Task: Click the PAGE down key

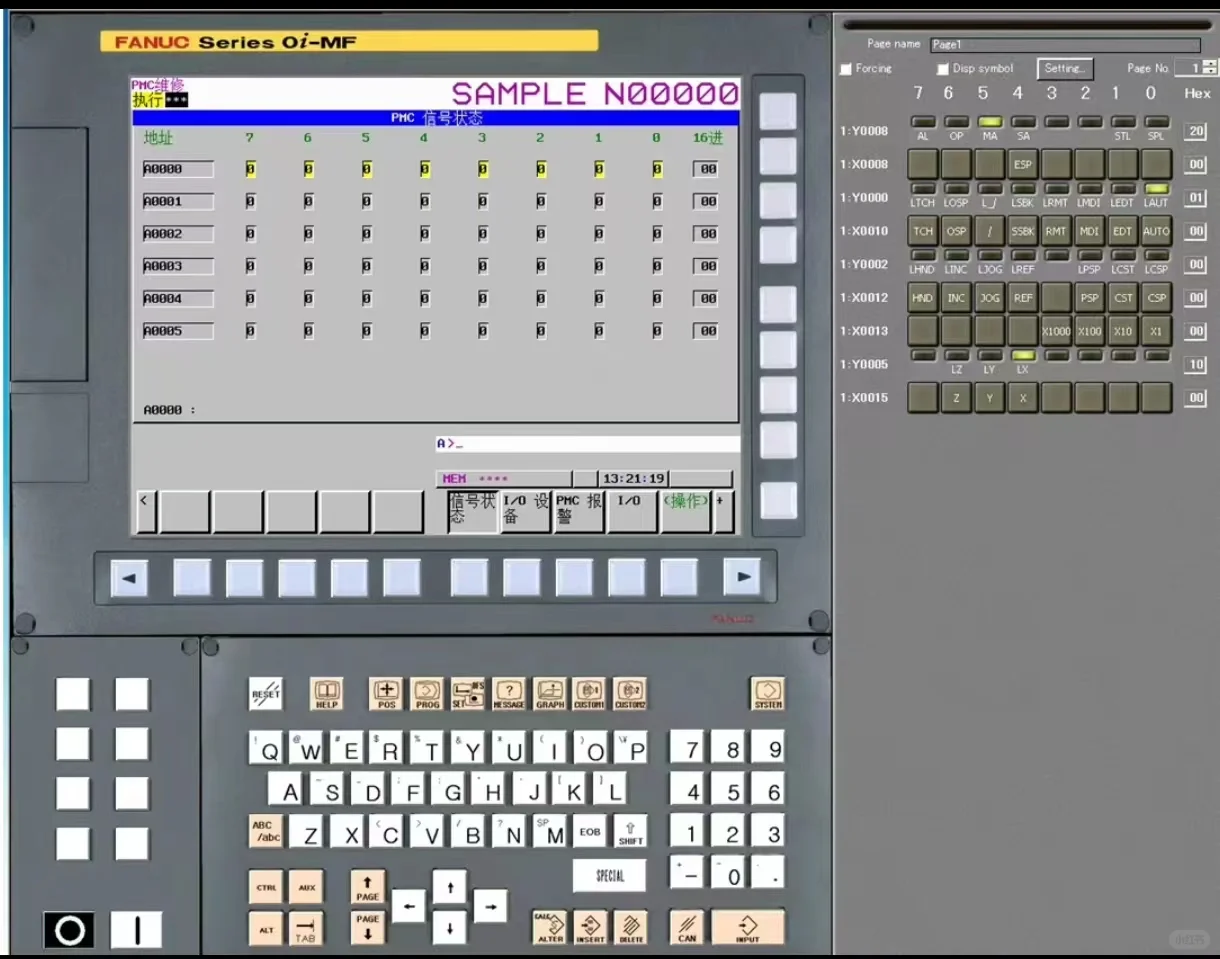Action: point(367,927)
